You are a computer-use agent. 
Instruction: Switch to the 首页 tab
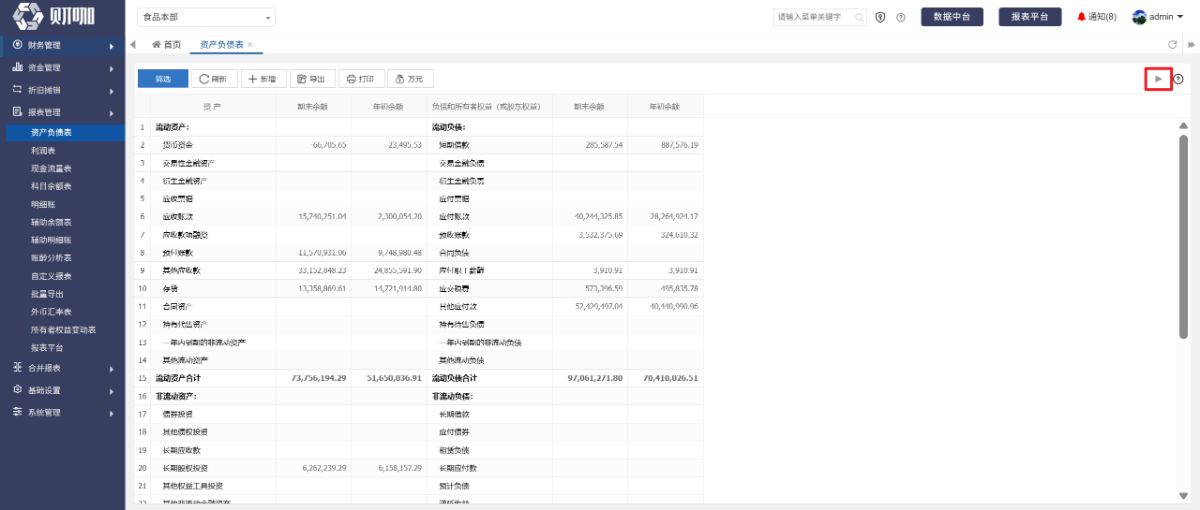(x=166, y=45)
